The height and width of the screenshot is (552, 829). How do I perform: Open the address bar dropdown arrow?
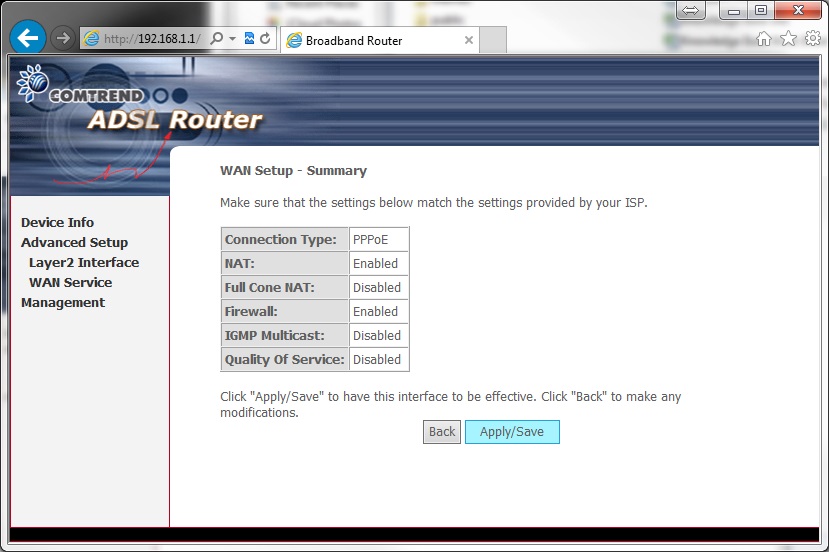click(x=232, y=39)
